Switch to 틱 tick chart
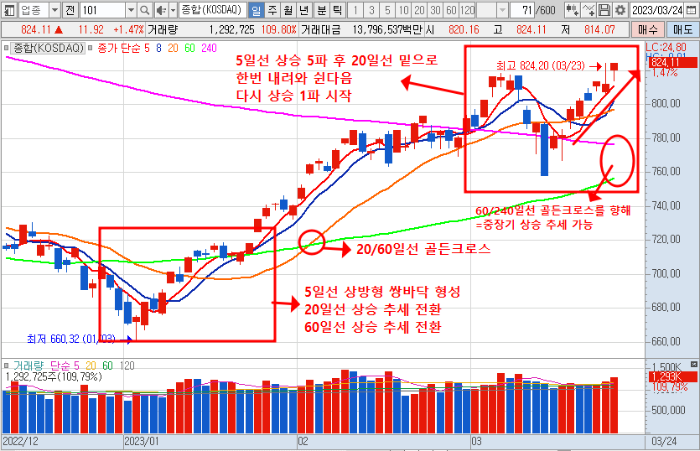The image size is (700, 451). (337, 10)
